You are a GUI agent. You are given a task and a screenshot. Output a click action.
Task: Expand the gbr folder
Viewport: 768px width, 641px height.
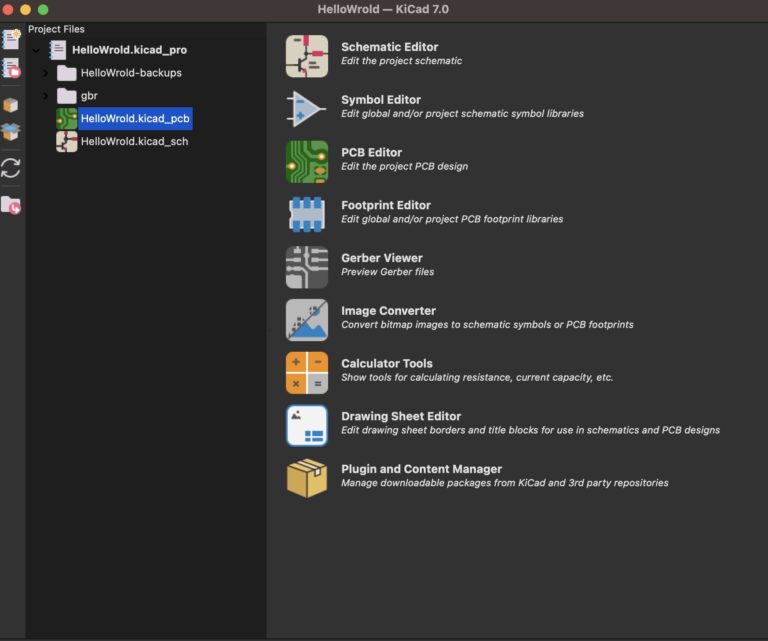tap(45, 96)
